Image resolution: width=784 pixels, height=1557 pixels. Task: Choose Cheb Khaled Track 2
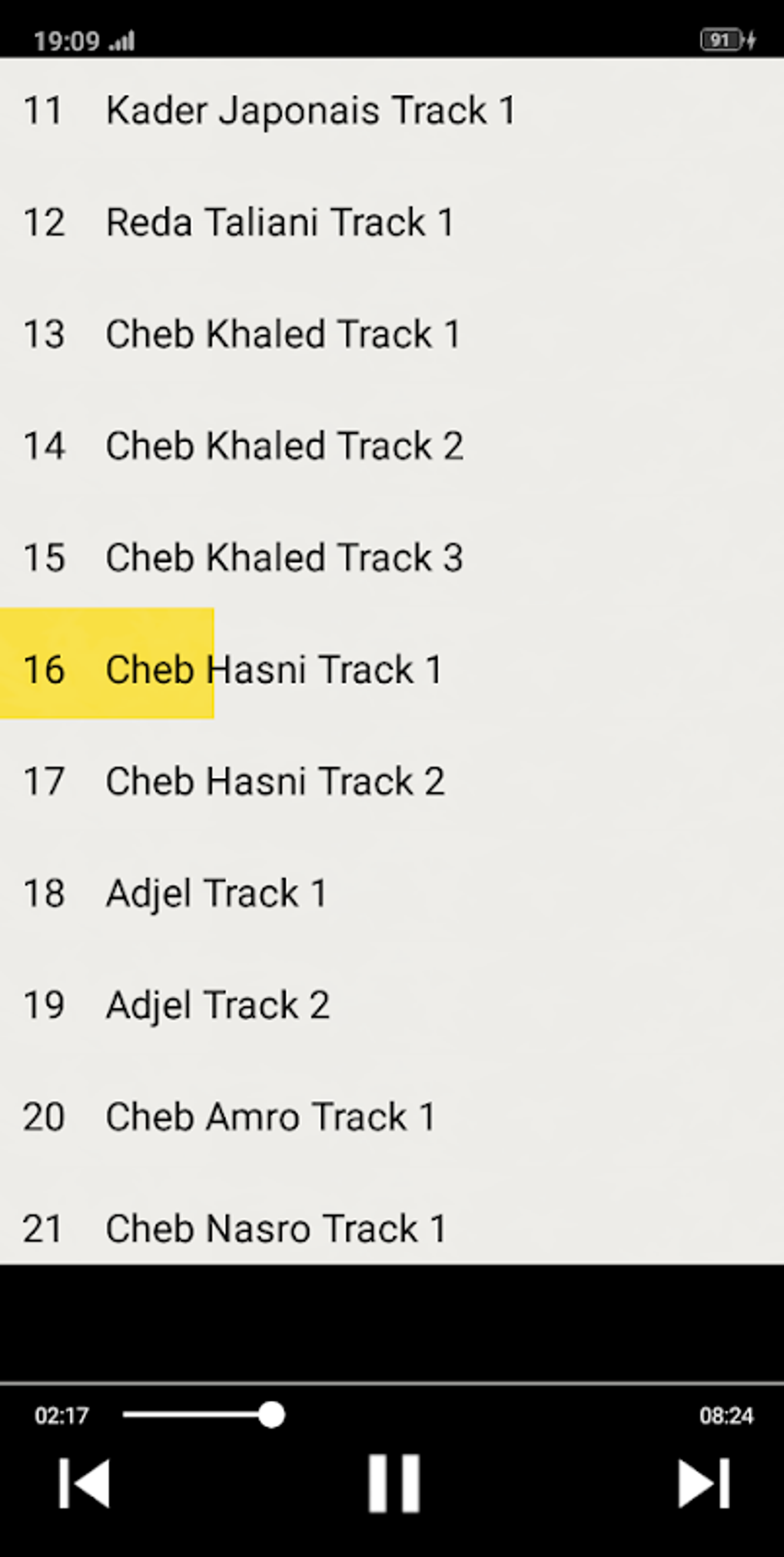(284, 446)
